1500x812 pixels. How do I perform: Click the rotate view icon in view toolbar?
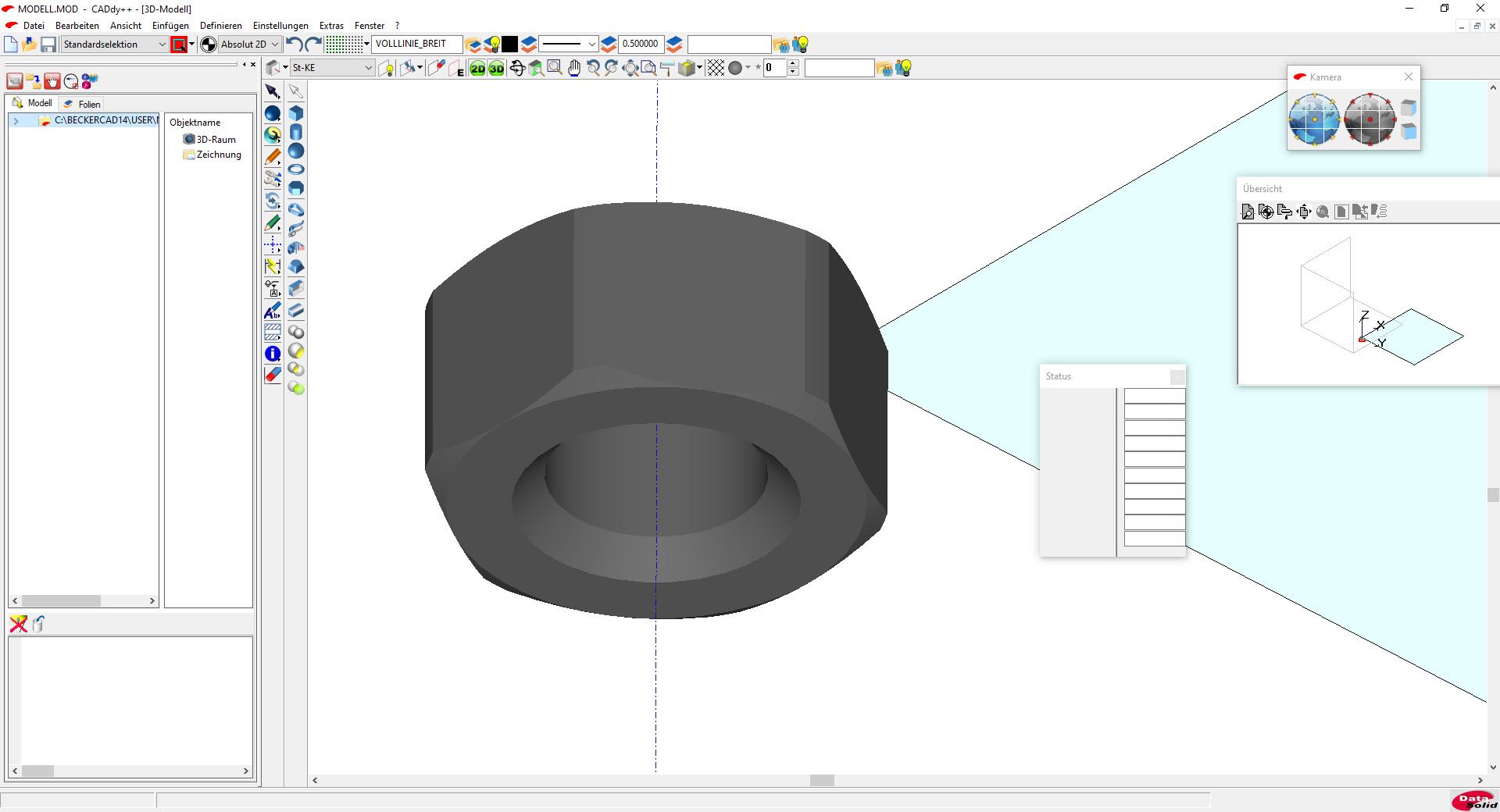tap(517, 68)
